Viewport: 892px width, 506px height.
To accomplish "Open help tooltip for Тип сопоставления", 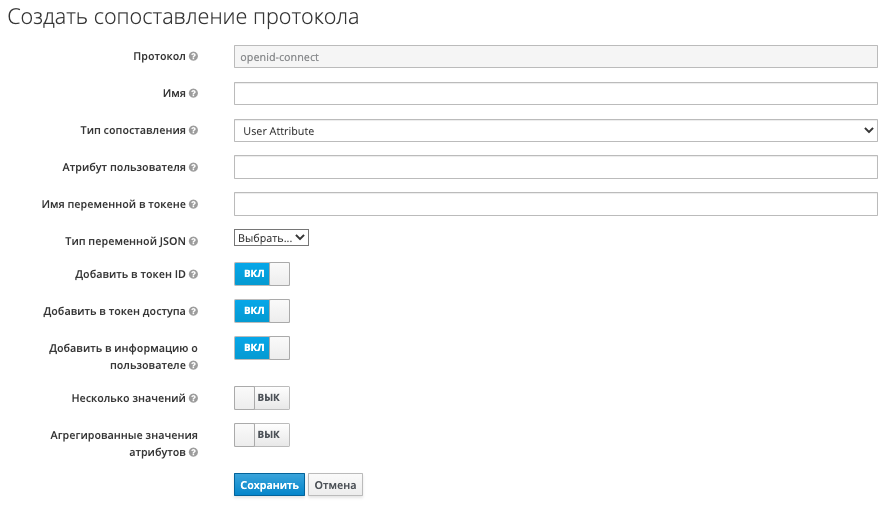I will tap(193, 130).
